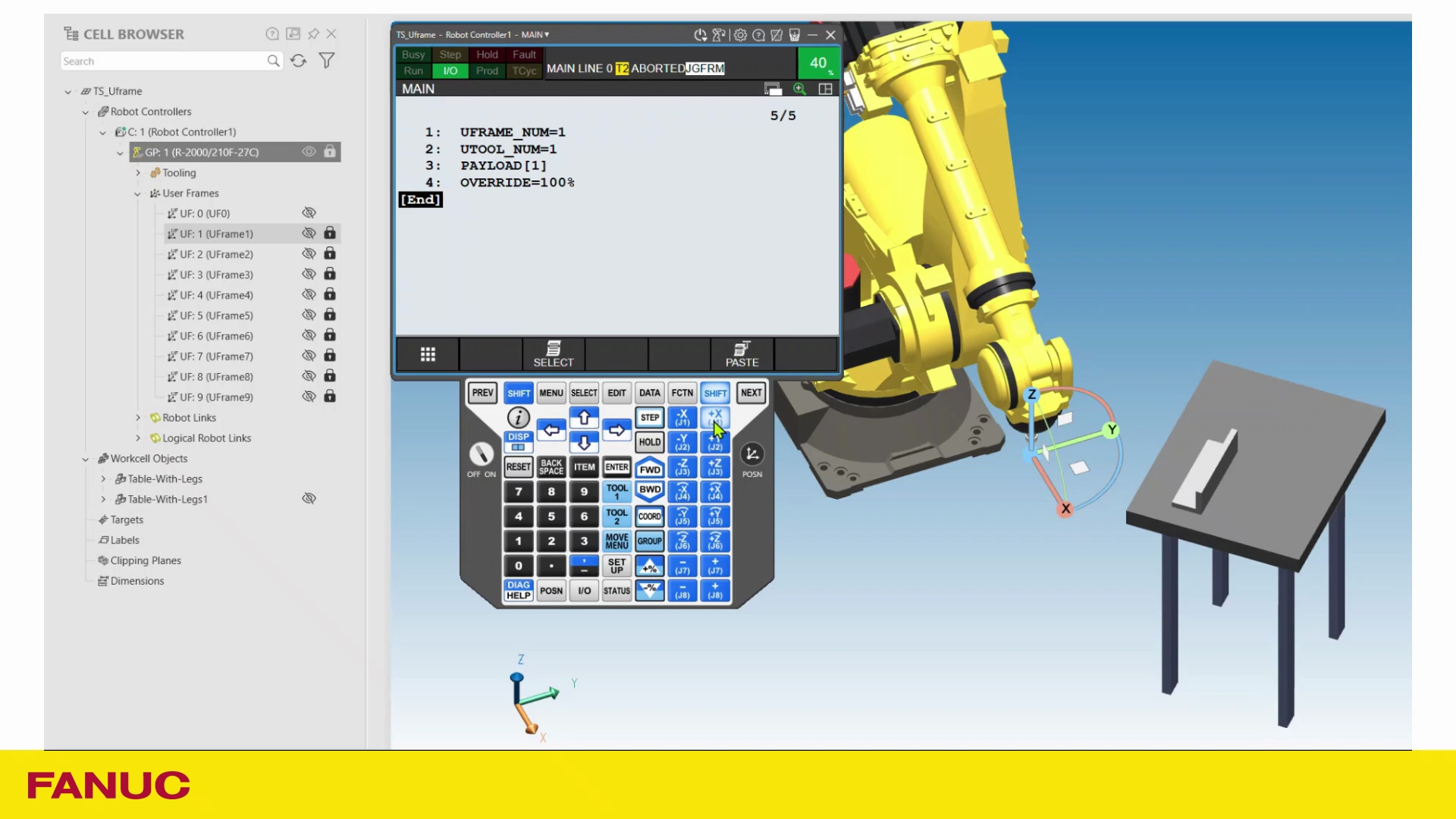
Task: Click the SELECT softkey on pendant screen
Action: pyautogui.click(x=554, y=354)
